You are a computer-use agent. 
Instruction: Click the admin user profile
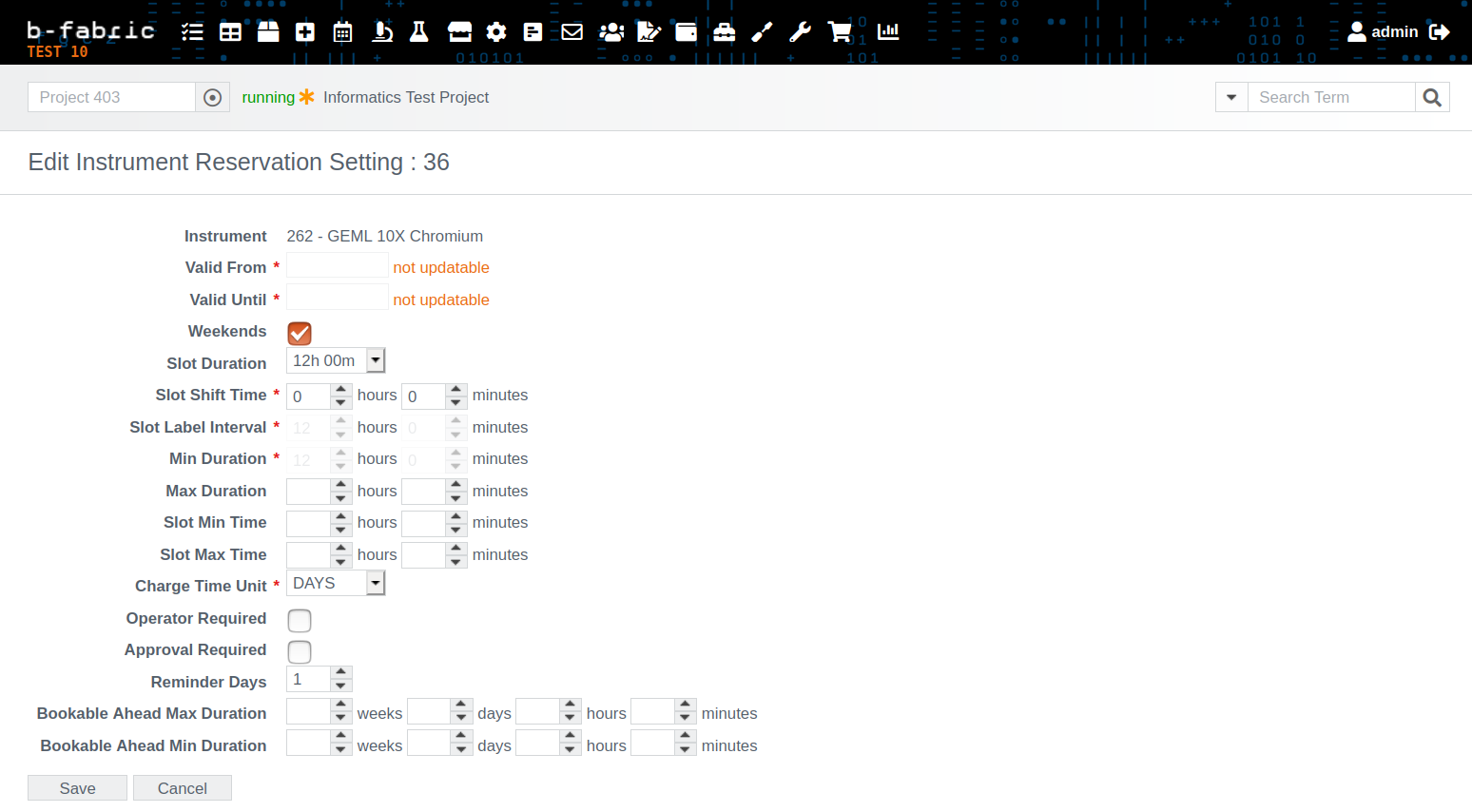[x=1383, y=32]
